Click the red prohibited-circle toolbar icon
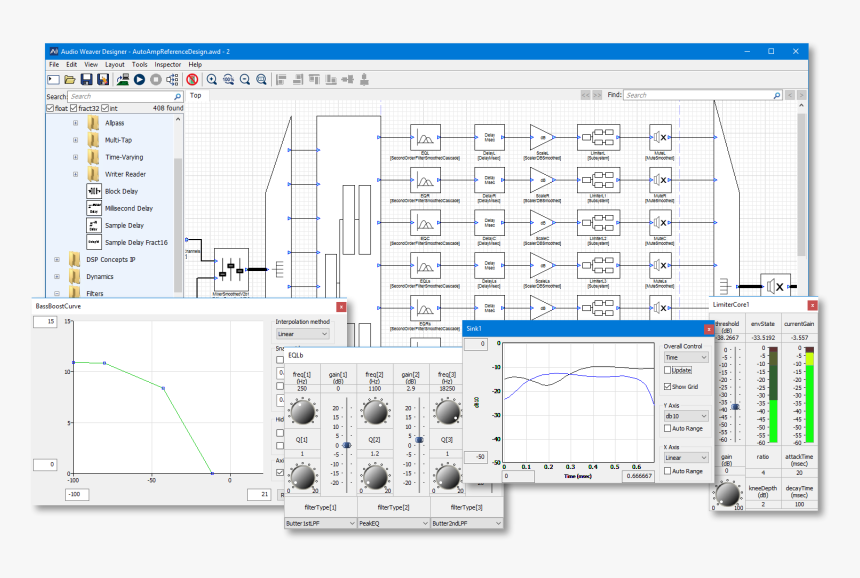The height and width of the screenshot is (578, 860). [191, 79]
